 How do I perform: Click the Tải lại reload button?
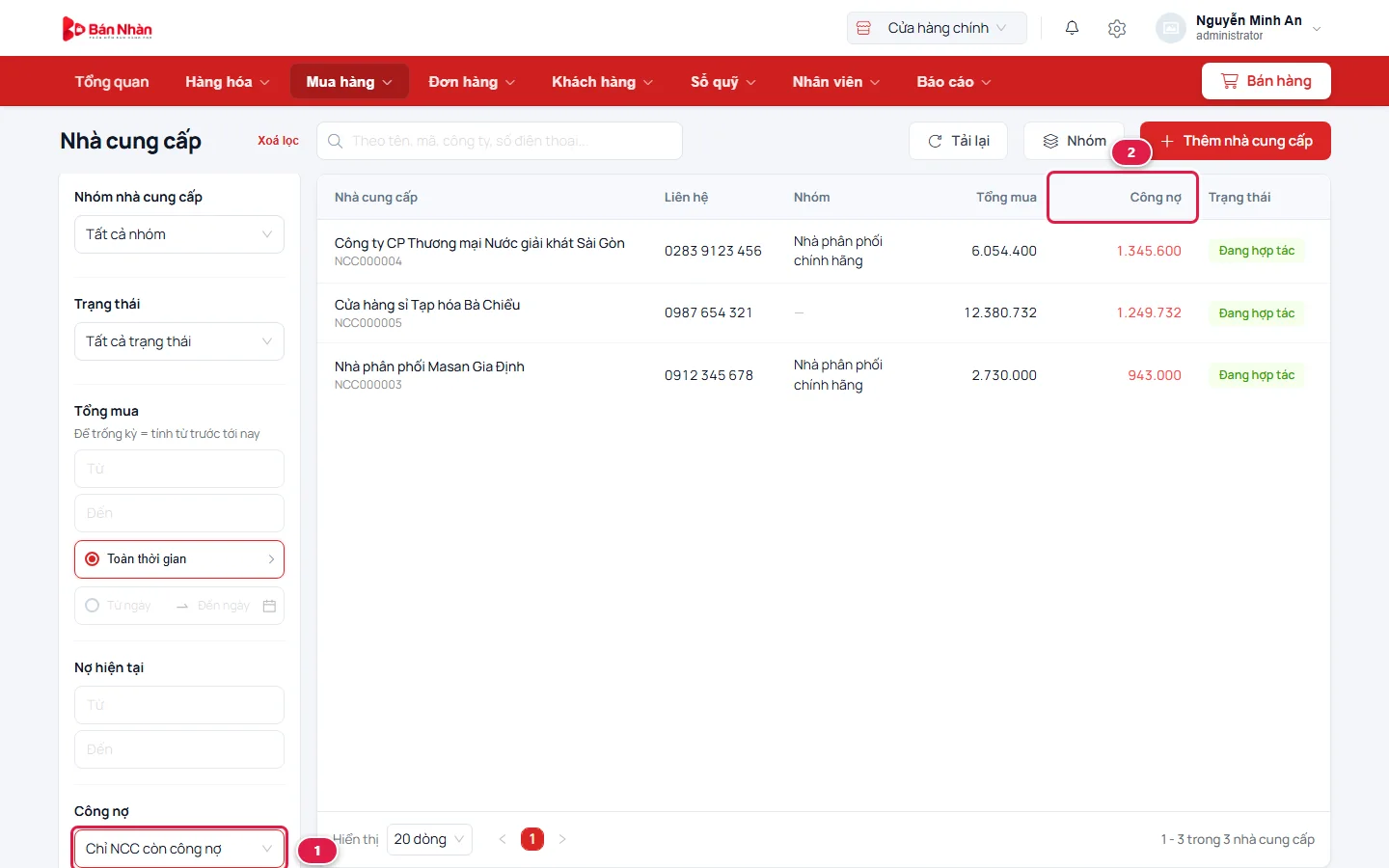pyautogui.click(x=958, y=141)
